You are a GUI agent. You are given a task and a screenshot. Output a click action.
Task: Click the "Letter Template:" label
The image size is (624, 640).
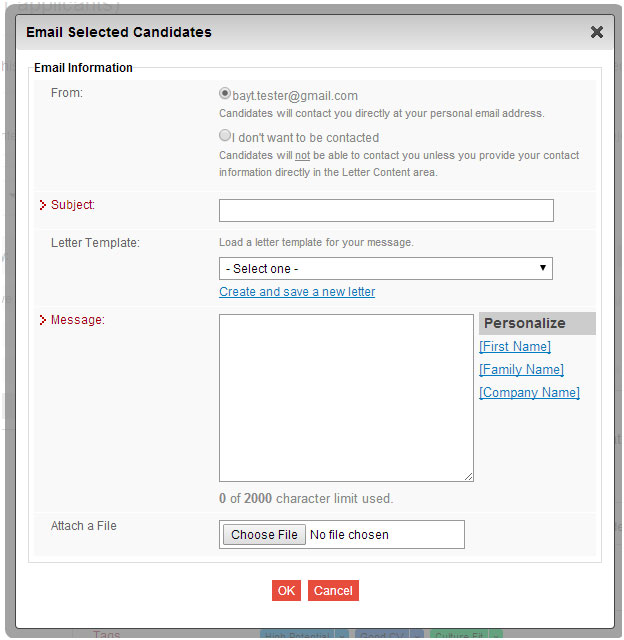pos(95,243)
